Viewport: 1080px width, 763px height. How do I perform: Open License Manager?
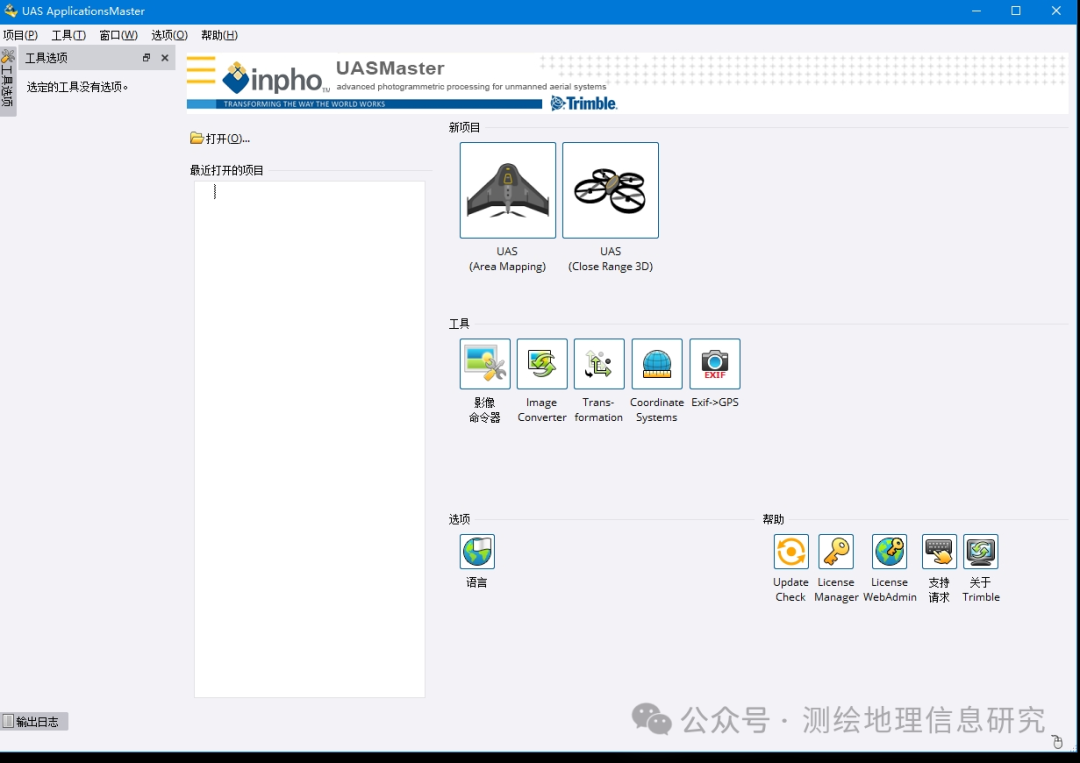coord(836,552)
